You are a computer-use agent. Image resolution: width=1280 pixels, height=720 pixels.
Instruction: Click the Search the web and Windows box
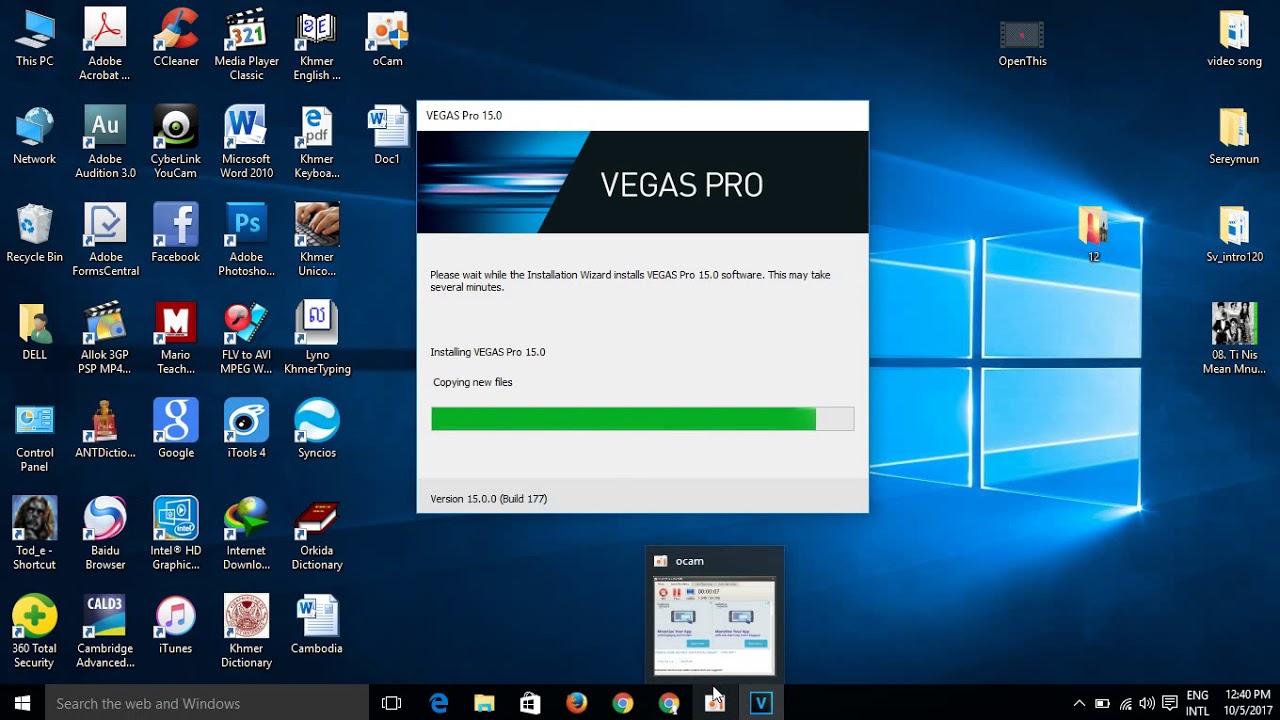click(x=206, y=703)
